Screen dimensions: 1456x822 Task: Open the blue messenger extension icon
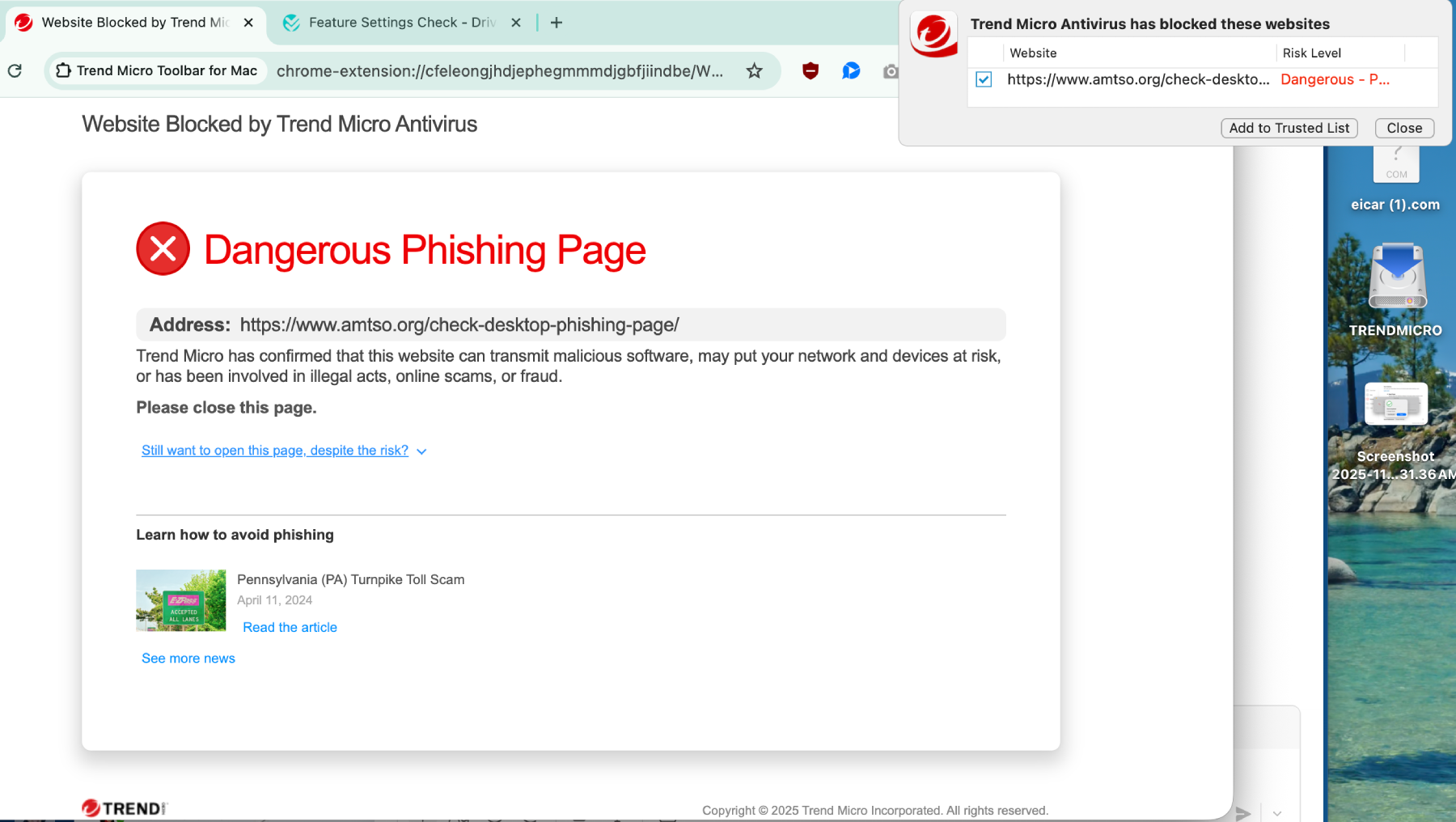850,70
